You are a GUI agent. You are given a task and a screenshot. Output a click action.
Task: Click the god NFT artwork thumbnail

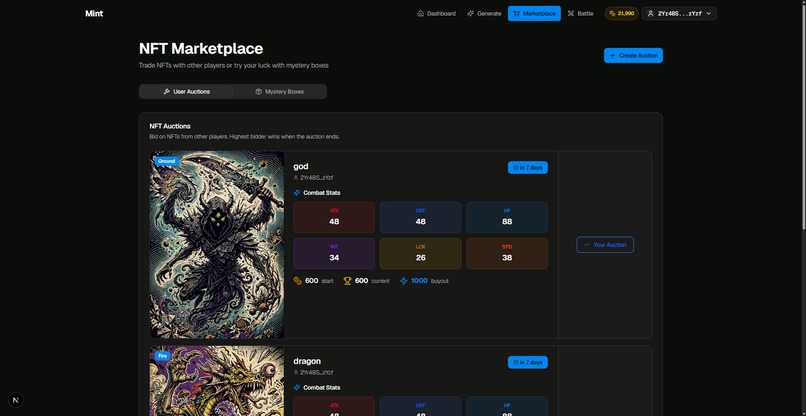pos(217,245)
